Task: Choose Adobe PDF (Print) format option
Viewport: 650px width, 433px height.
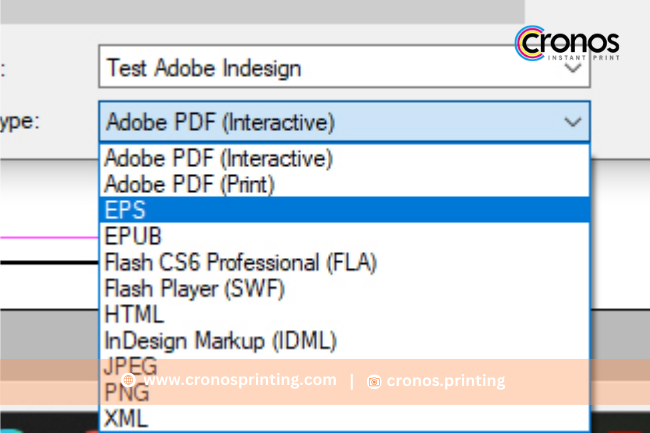Action: pyautogui.click(x=344, y=184)
